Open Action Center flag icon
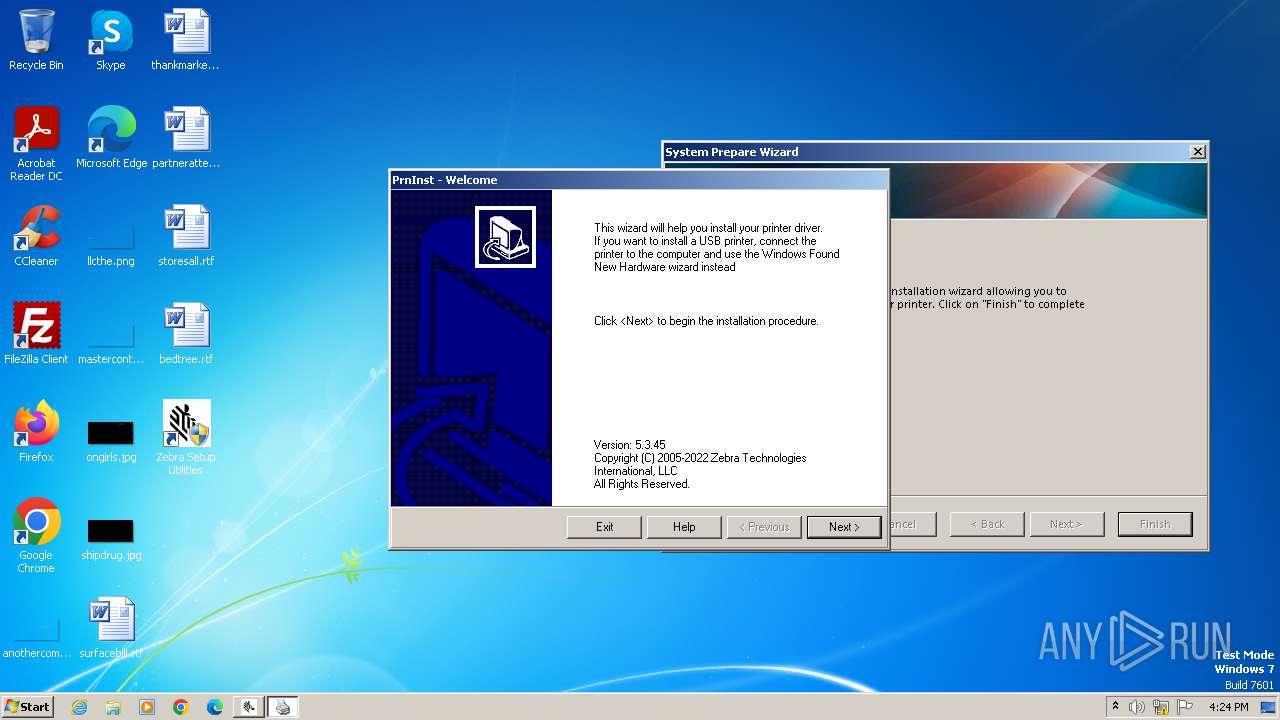 pyautogui.click(x=1185, y=707)
